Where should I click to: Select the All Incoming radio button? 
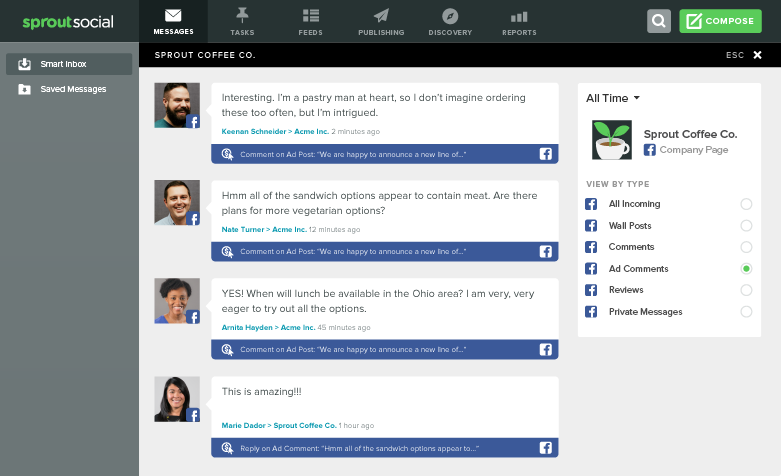point(746,204)
